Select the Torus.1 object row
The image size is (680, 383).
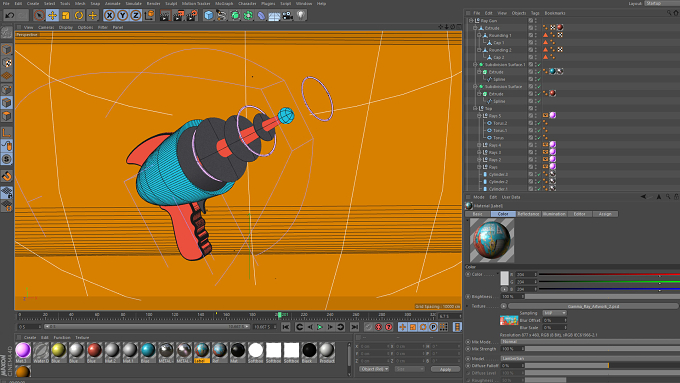[x=500, y=131]
